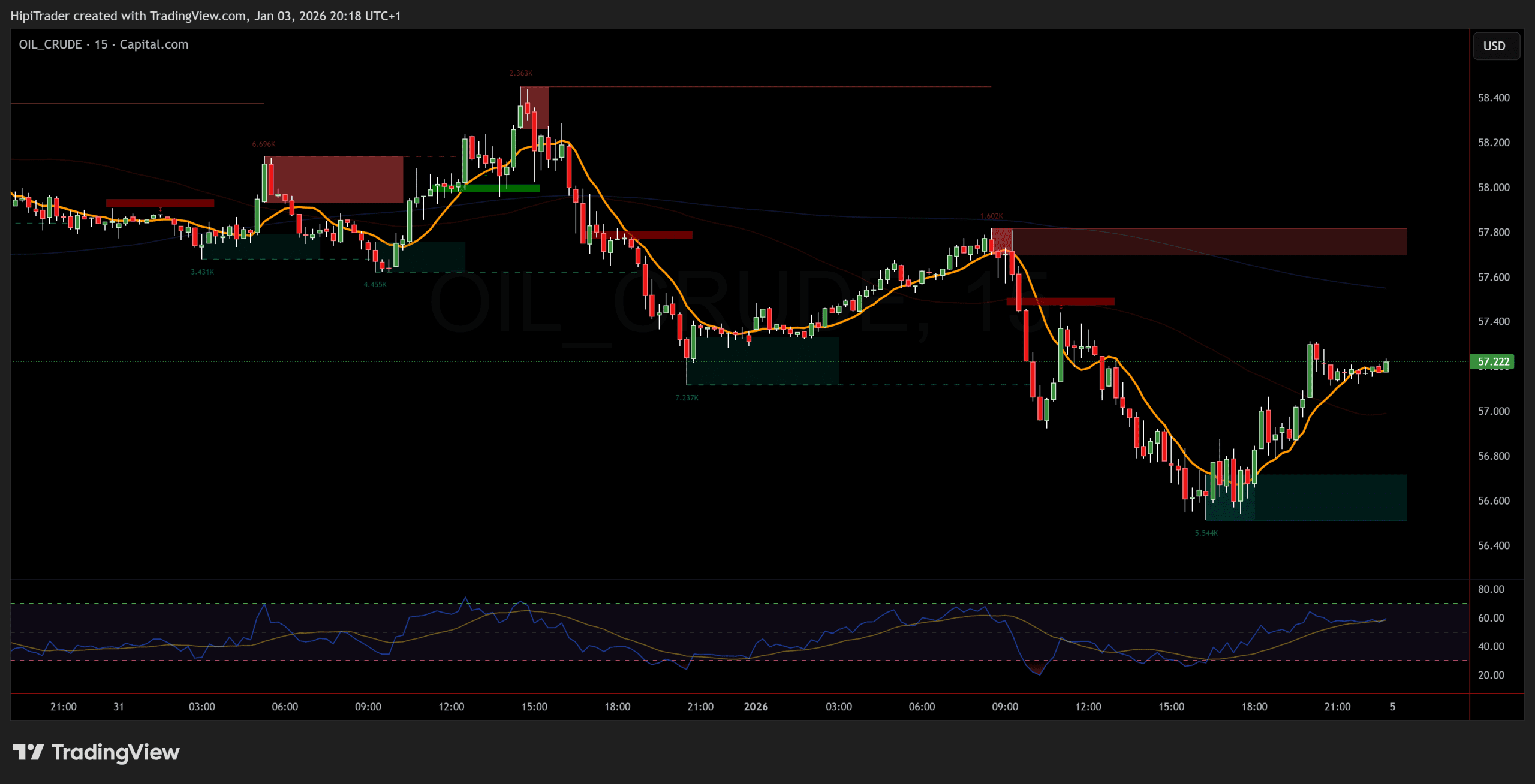This screenshot has width=1535, height=784.
Task: Click the TradingView logo icon
Action: tap(28, 752)
